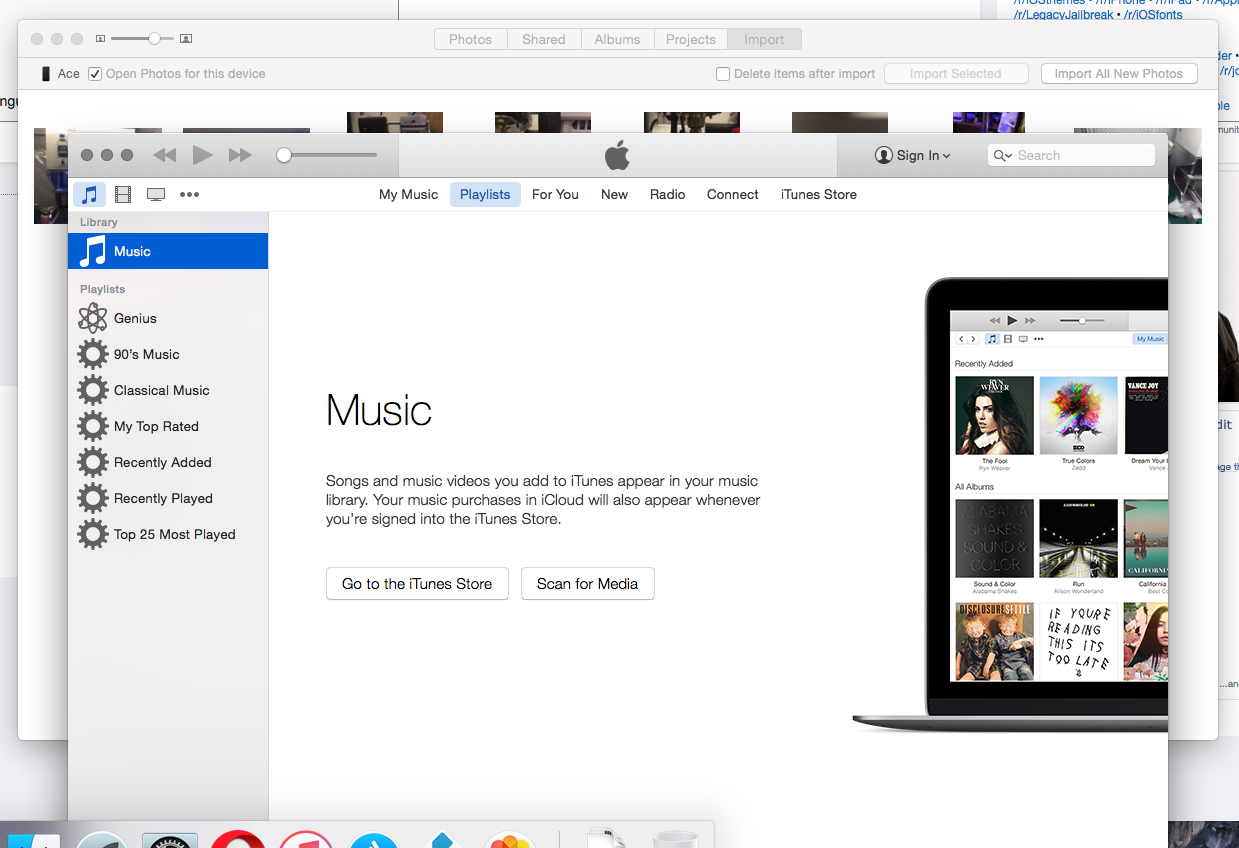
Task: Click the iTunes volume slider
Action: (x=330, y=155)
